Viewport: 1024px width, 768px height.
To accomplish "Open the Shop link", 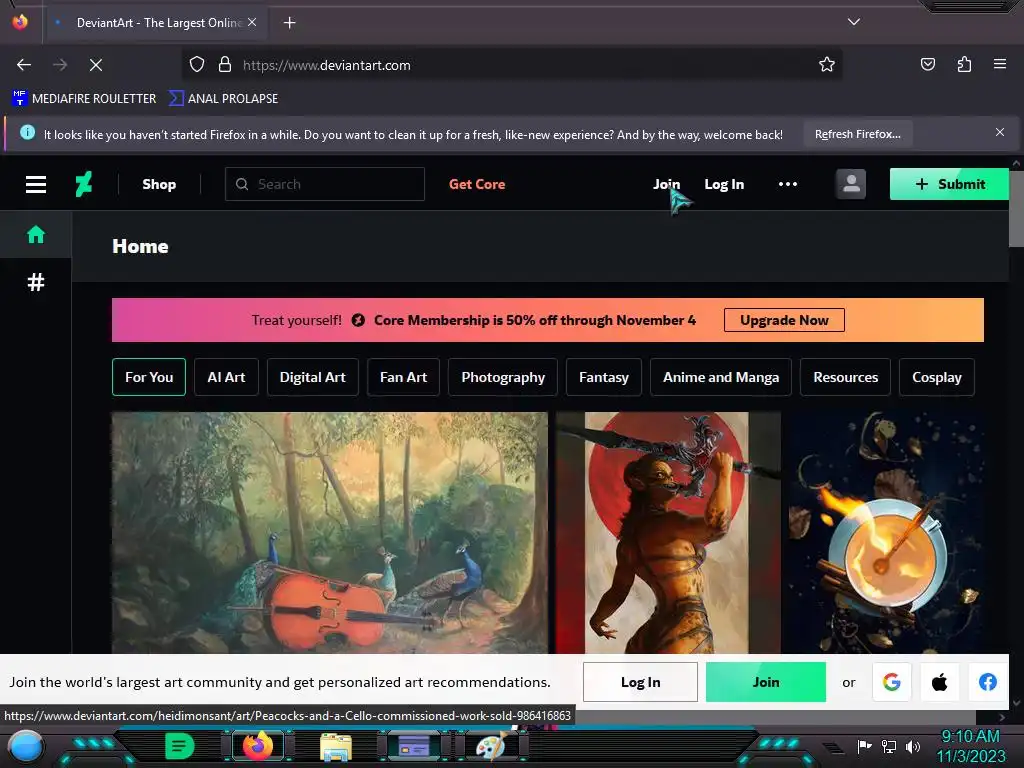I will pyautogui.click(x=159, y=184).
